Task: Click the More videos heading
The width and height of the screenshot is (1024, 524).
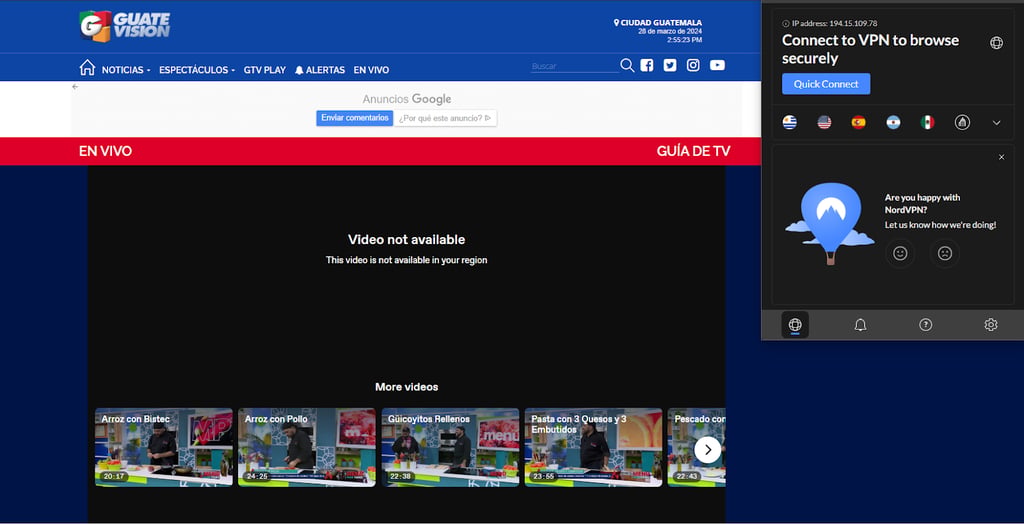Action: 406,387
